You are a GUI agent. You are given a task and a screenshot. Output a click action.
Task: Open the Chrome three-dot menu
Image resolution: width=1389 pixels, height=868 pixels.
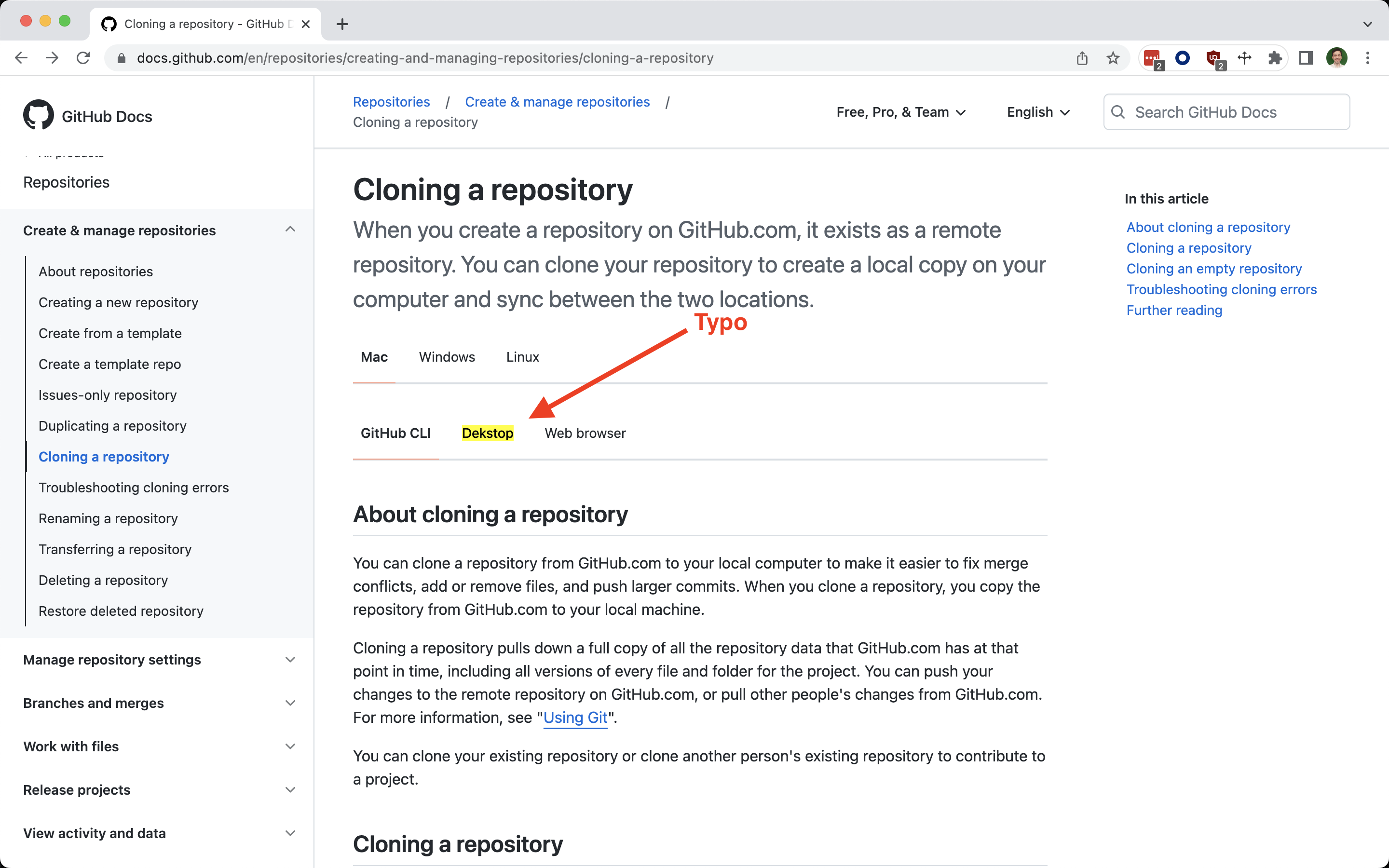tap(1368, 58)
